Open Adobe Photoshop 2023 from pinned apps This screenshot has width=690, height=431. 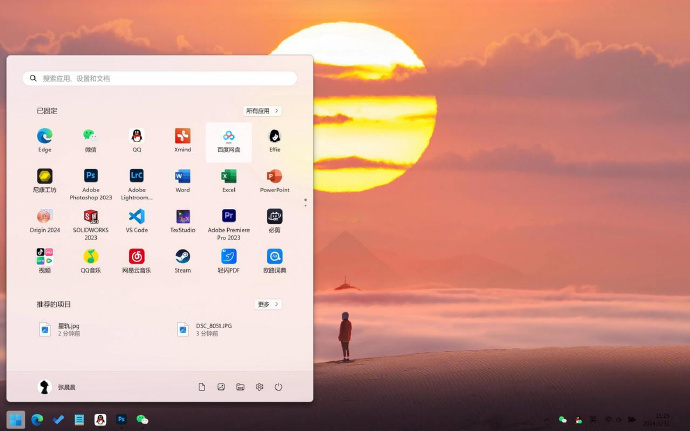point(91,176)
